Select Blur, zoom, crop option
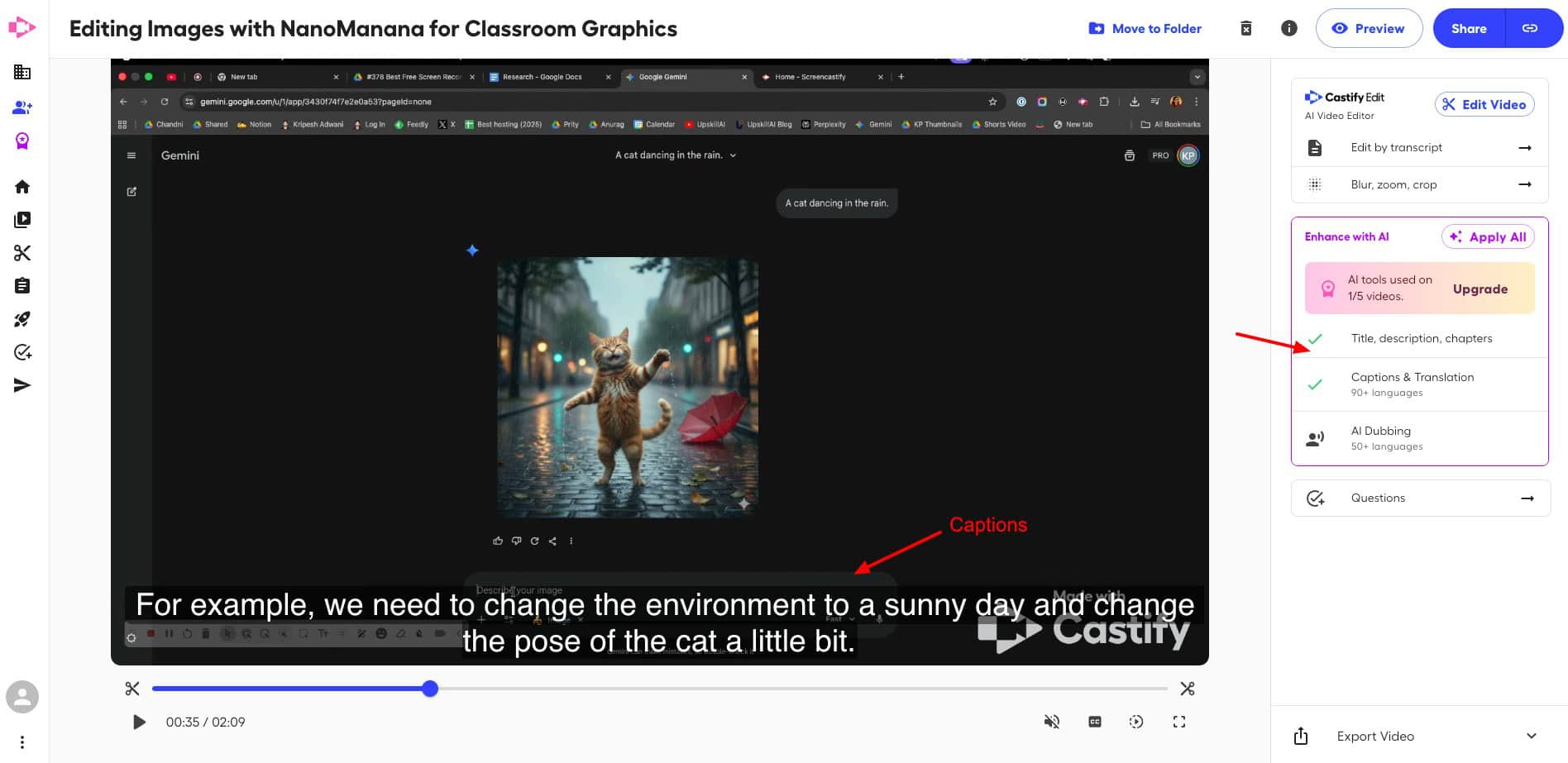Viewport: 1568px width, 763px height. pyautogui.click(x=1418, y=184)
